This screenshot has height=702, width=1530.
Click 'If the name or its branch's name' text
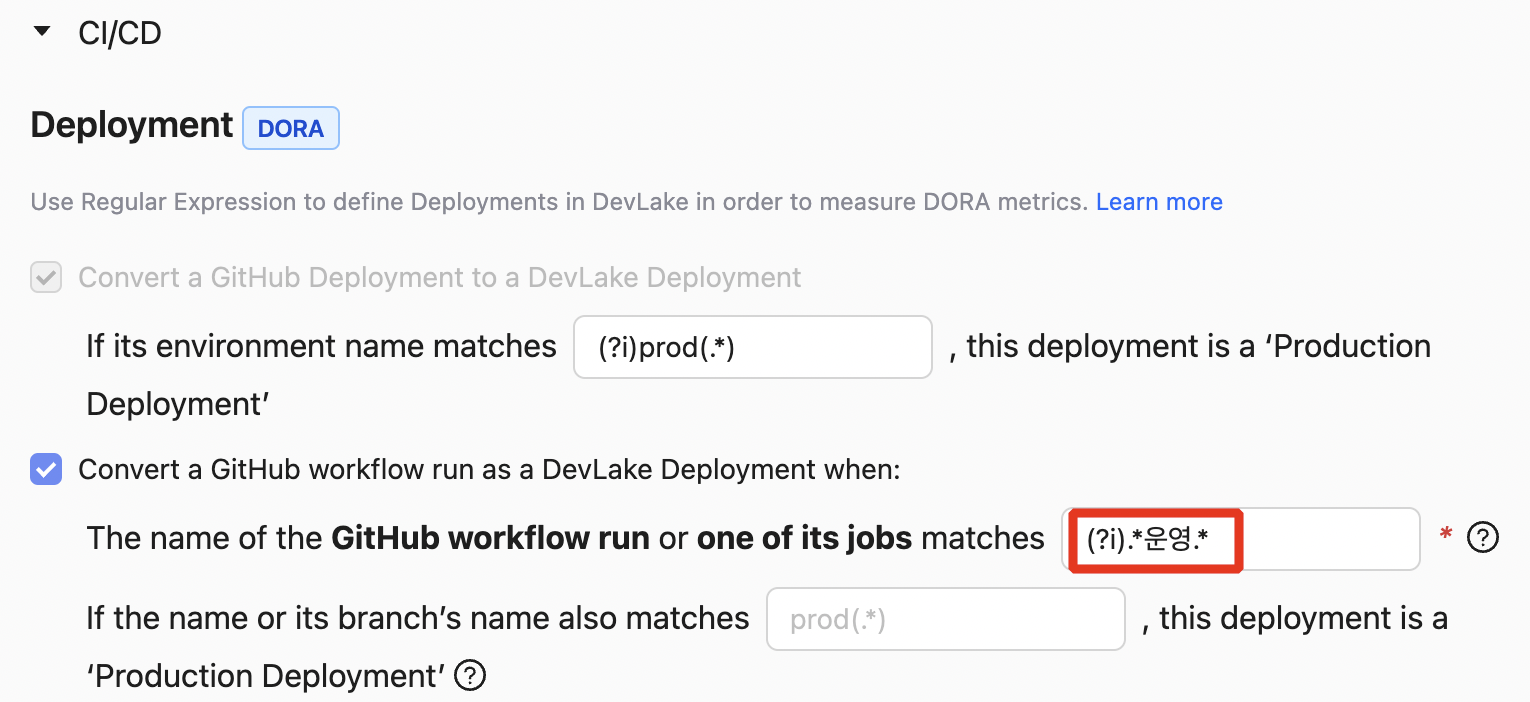(418, 619)
